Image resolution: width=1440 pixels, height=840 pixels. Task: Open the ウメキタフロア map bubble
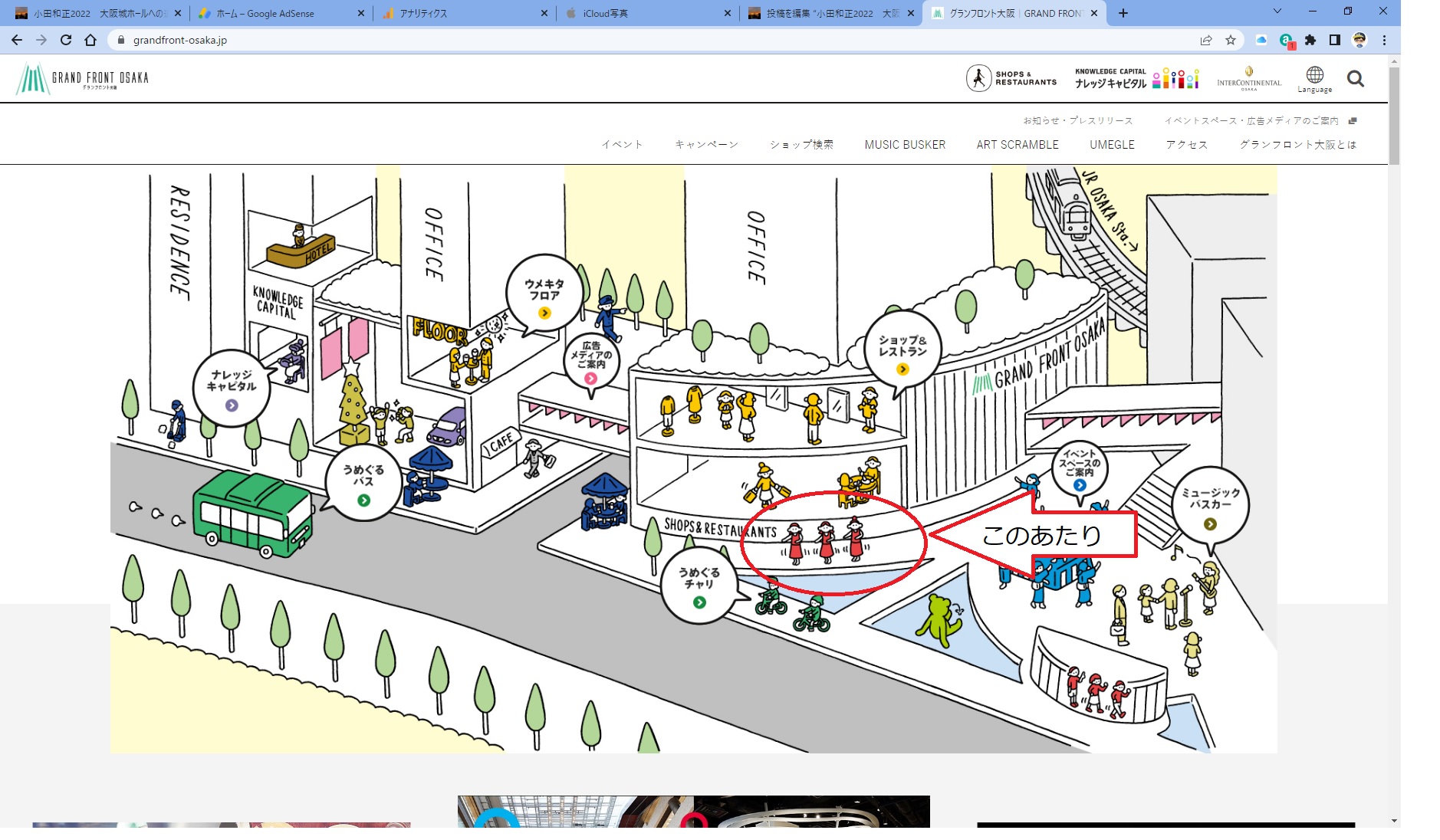544,294
